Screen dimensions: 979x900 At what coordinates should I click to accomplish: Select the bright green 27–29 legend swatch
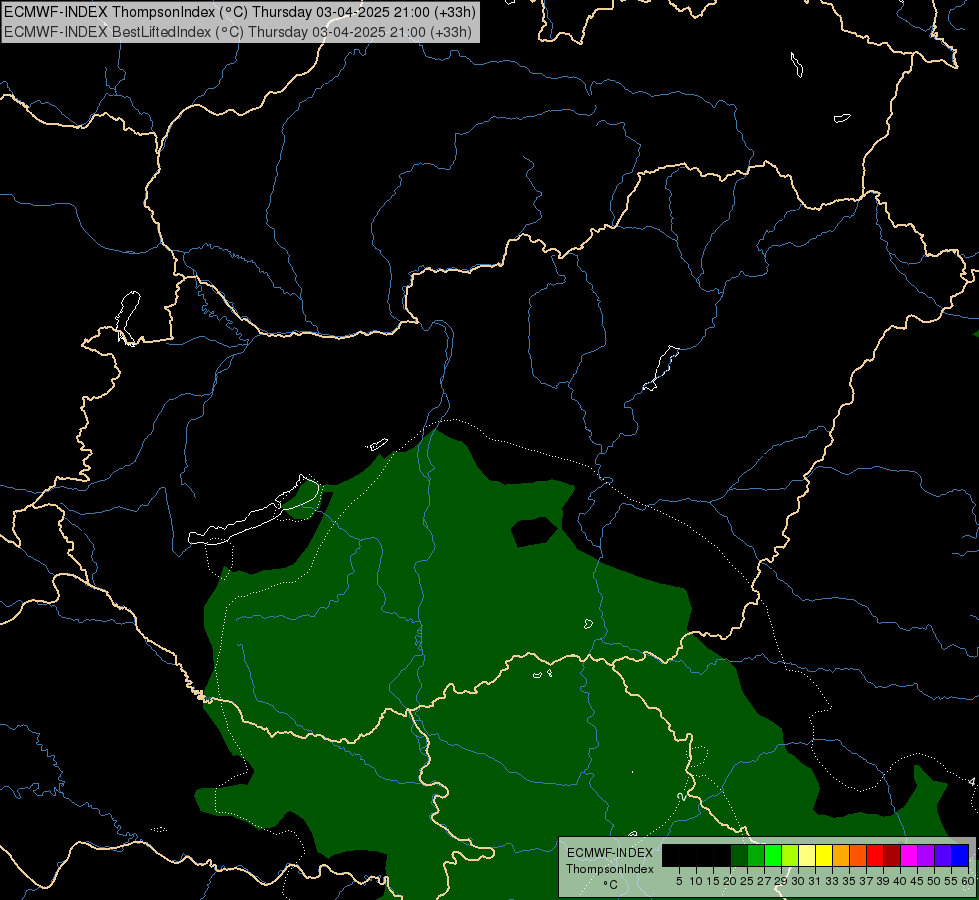(x=773, y=856)
